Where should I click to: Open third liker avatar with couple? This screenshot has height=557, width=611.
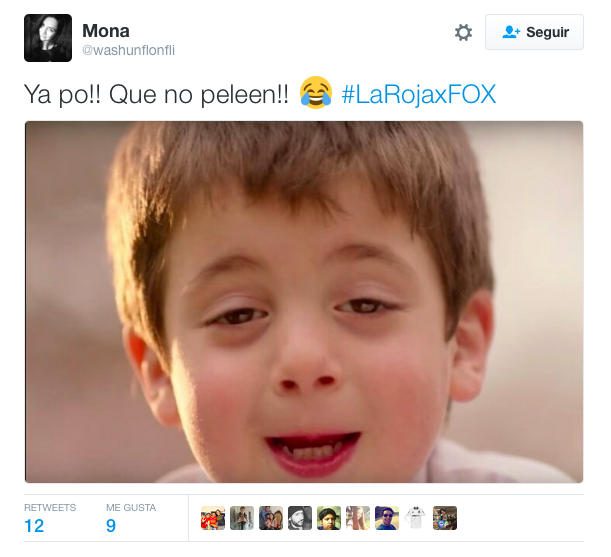(271, 518)
